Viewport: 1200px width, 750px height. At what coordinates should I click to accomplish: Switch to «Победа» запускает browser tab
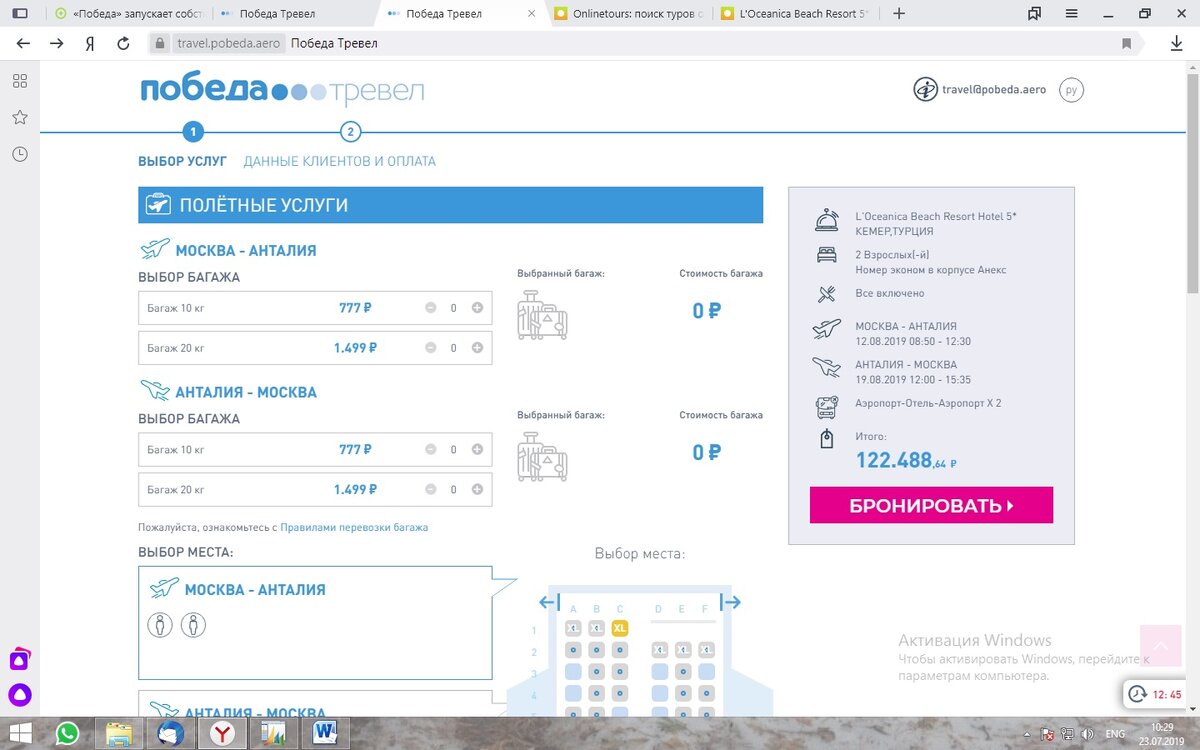pyautogui.click(x=128, y=14)
